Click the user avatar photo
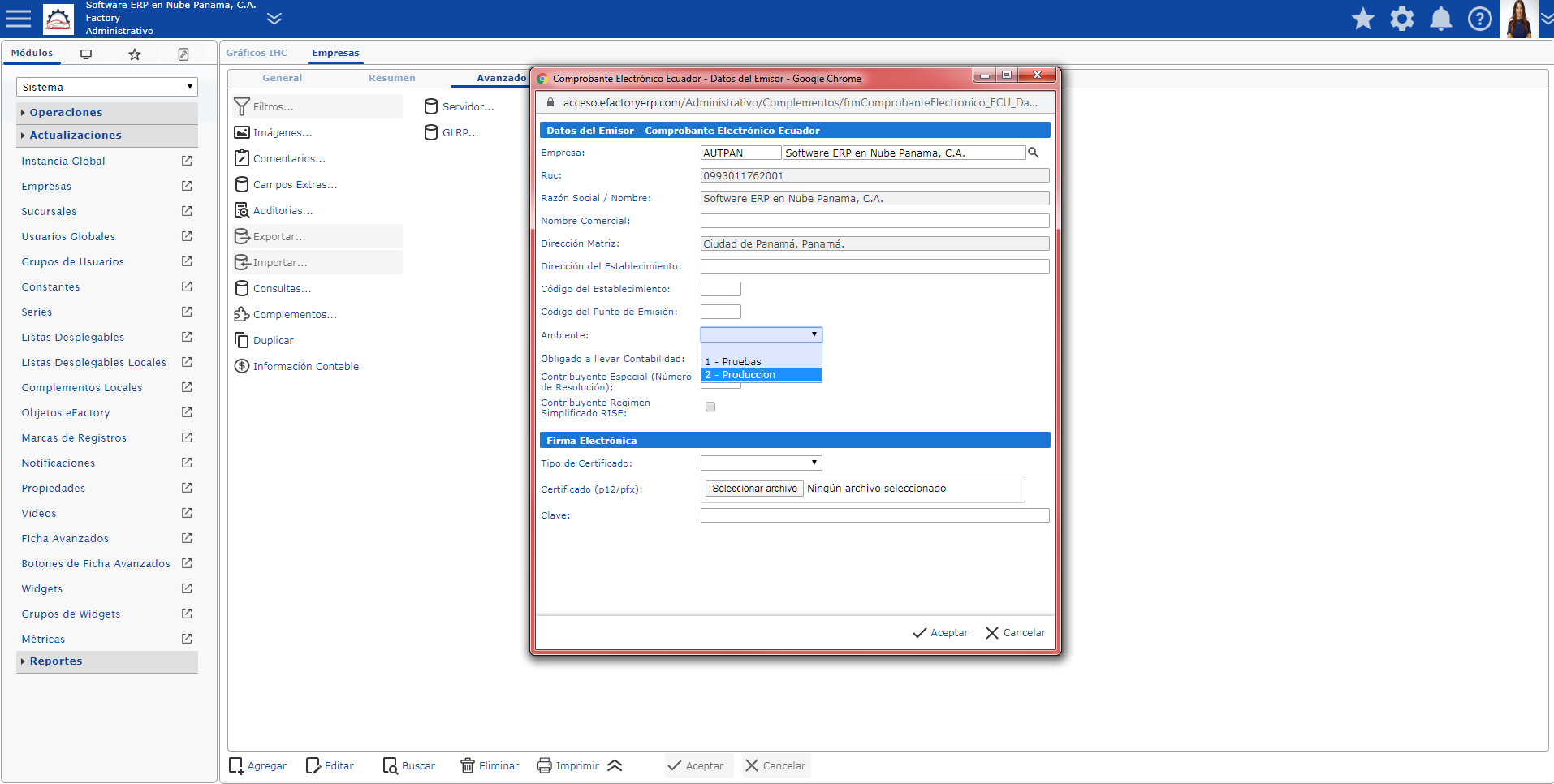This screenshot has width=1554, height=784. pos(1519,19)
